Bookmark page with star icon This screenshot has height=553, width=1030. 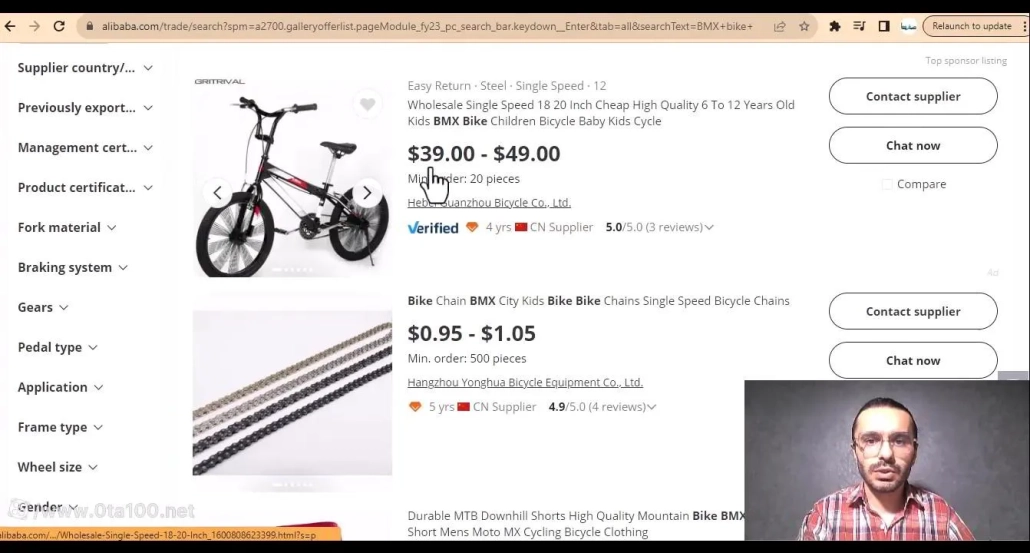804,26
